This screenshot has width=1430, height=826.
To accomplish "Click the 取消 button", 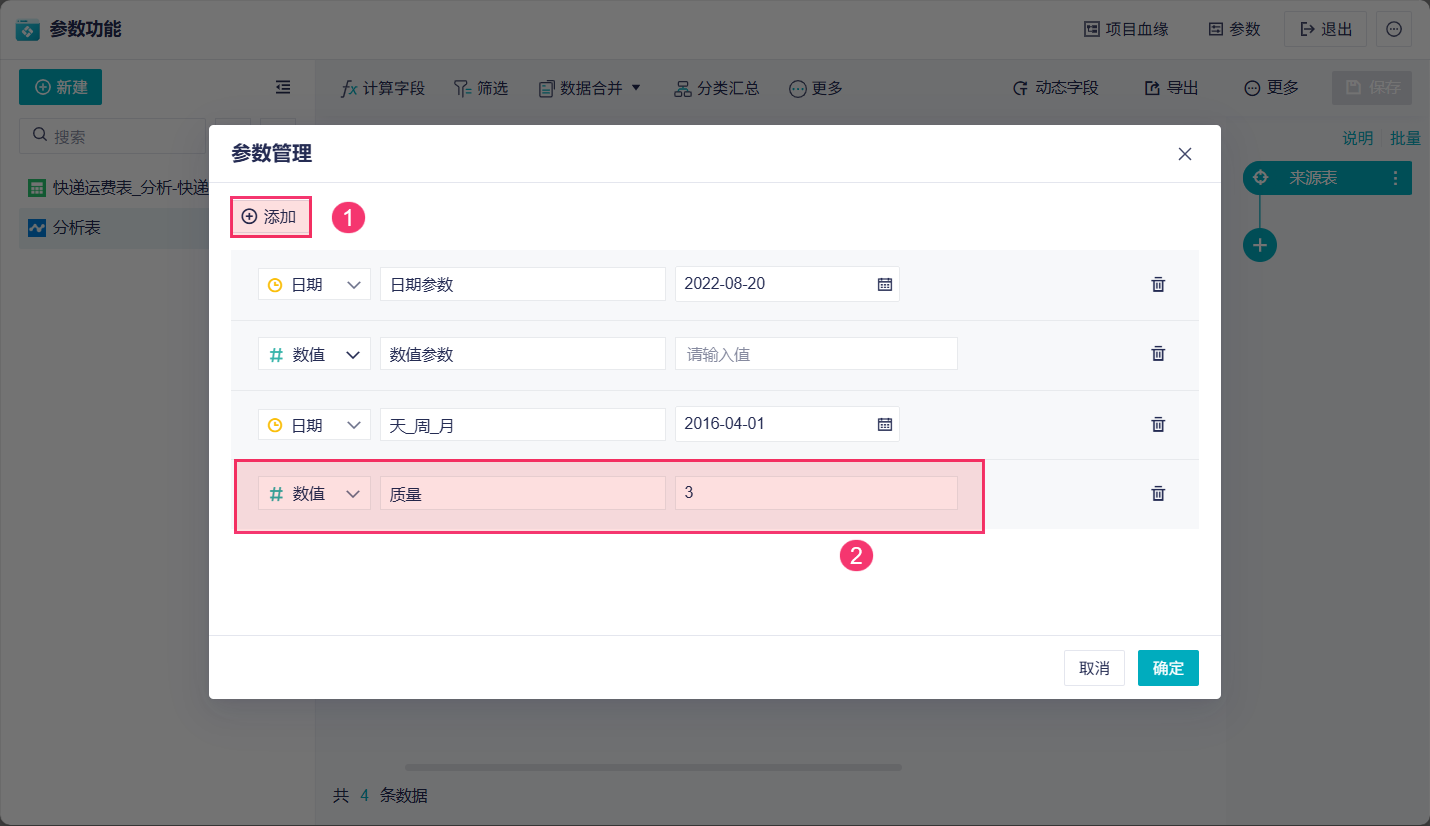I will (1094, 668).
